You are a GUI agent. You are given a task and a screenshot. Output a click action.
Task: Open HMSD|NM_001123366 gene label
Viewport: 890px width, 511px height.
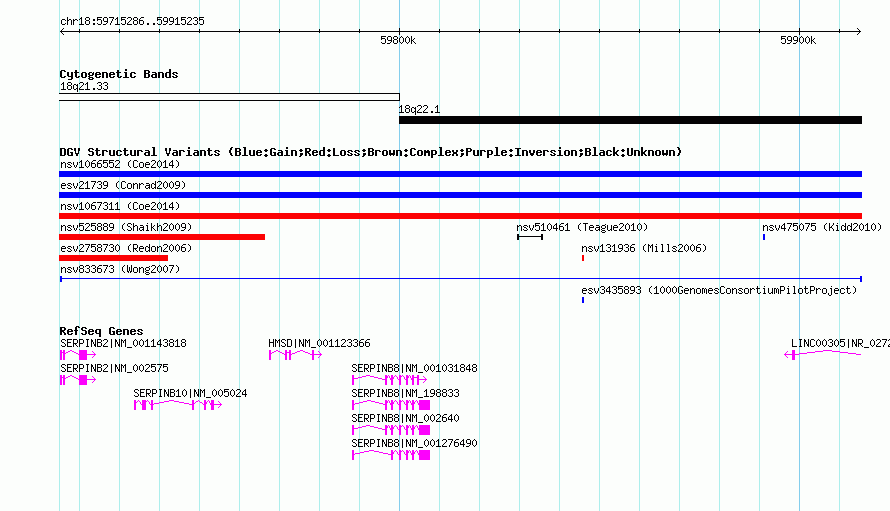coord(319,344)
